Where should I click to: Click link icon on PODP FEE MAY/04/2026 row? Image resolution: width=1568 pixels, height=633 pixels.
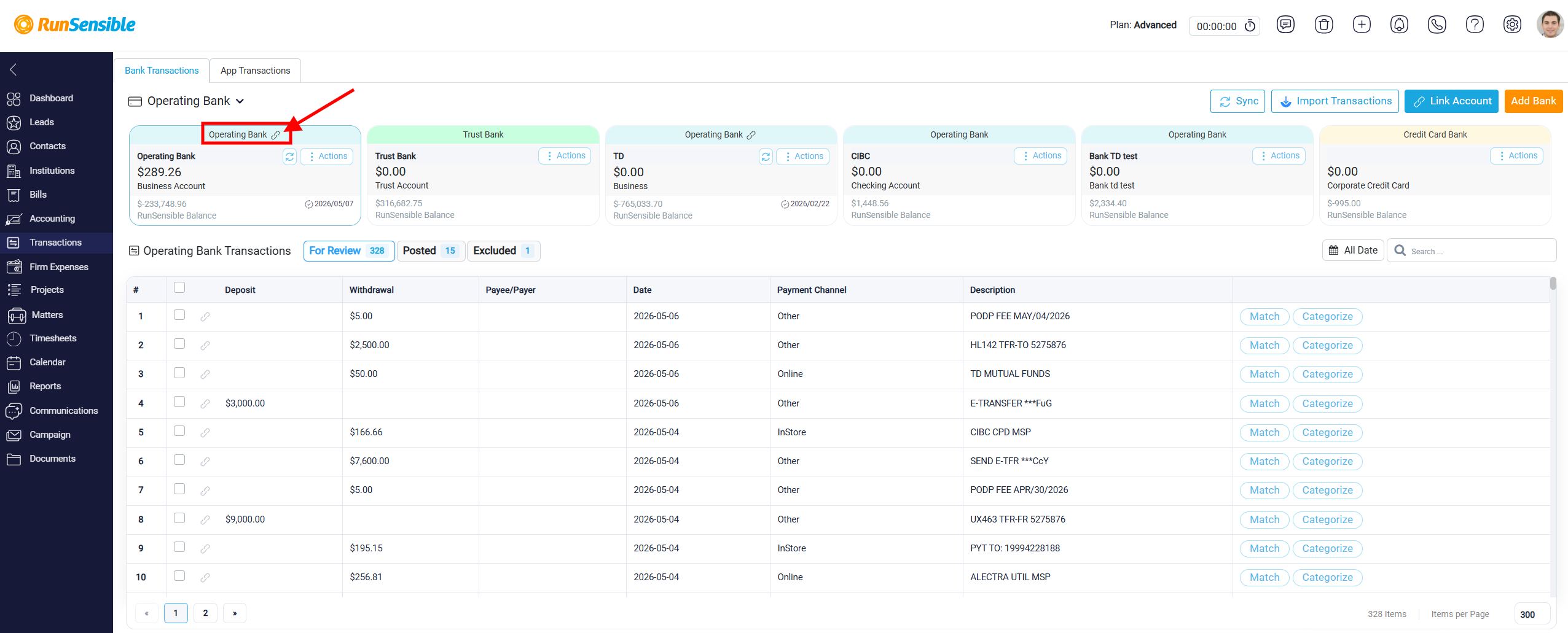point(205,317)
